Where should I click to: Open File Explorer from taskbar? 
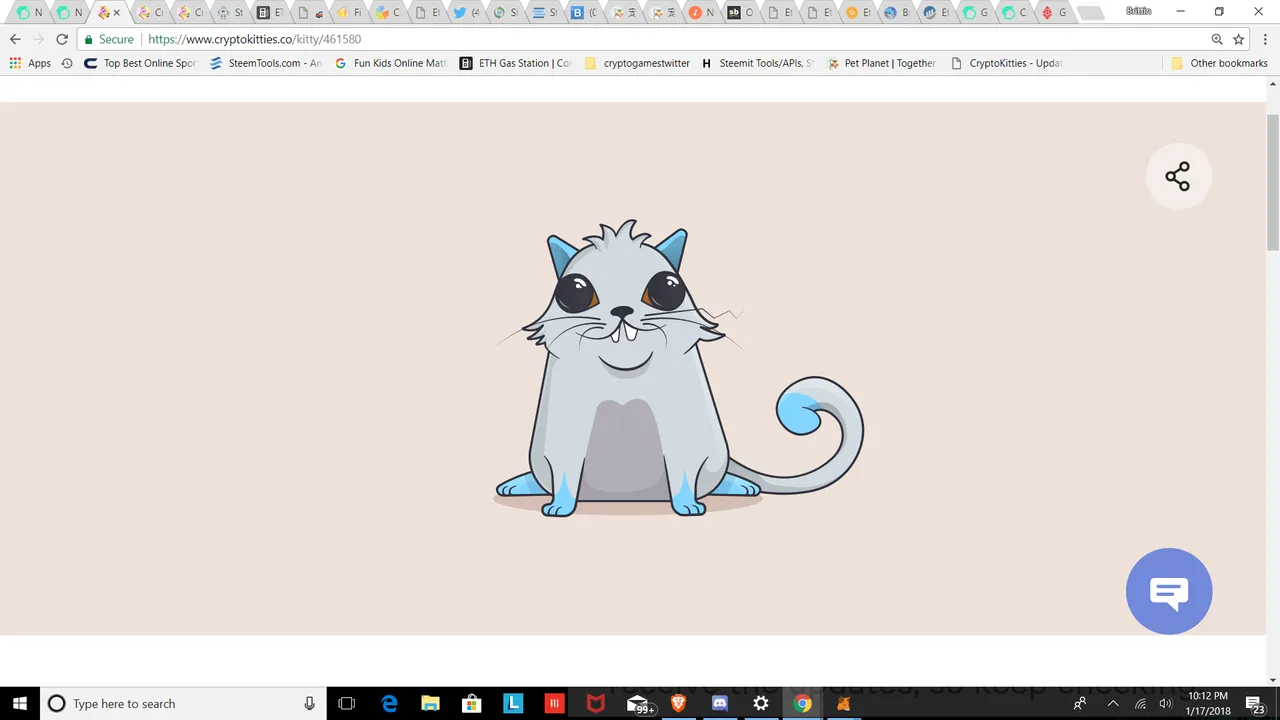click(430, 703)
